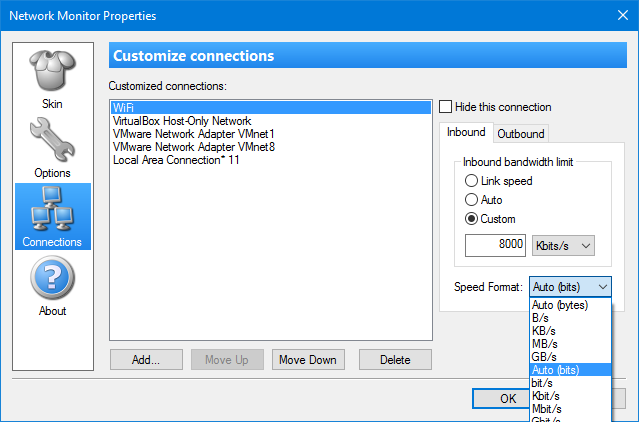This screenshot has height=422, width=639.
Task: Switch to the Inbound tab
Action: (465, 132)
